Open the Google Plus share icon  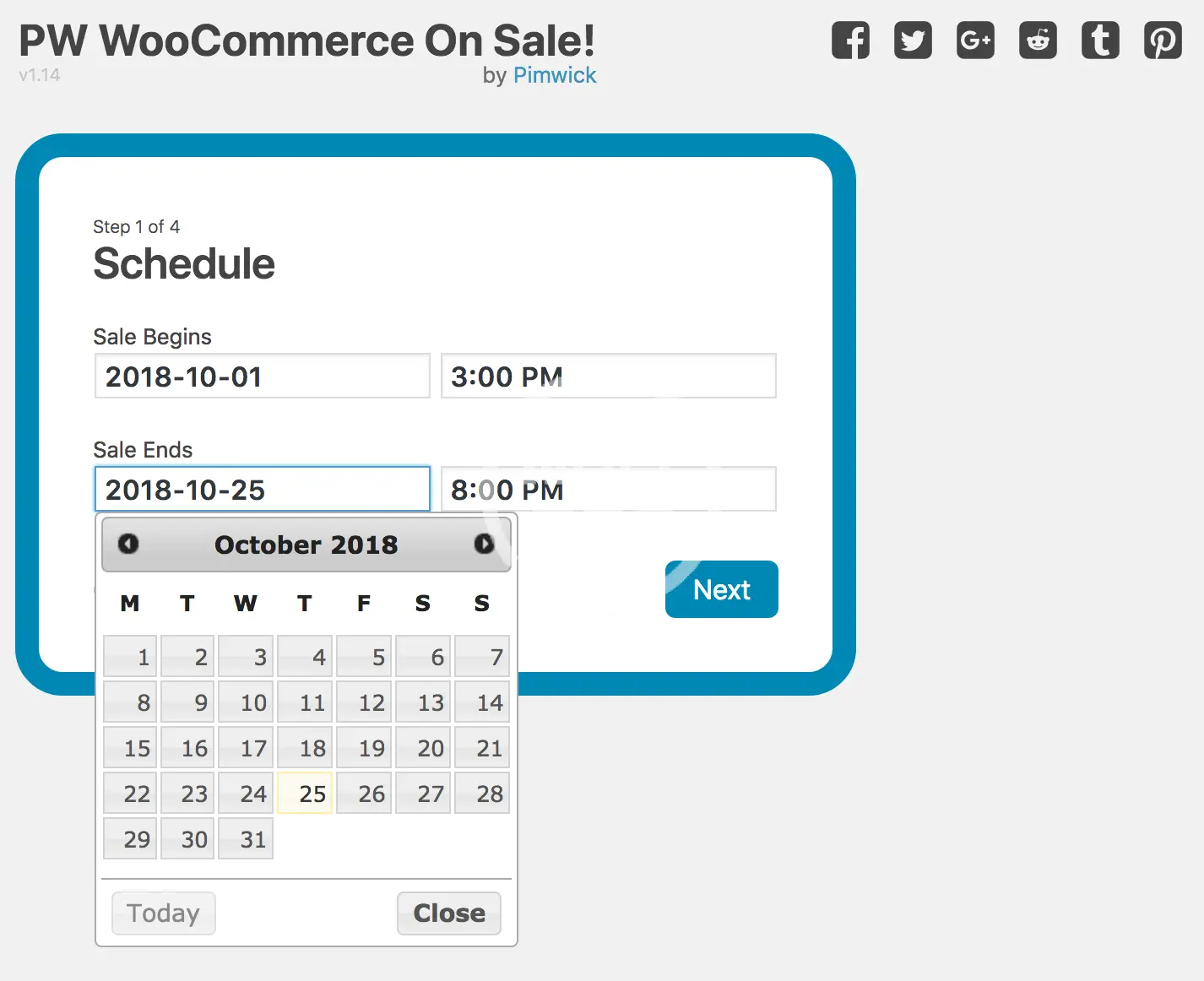975,41
